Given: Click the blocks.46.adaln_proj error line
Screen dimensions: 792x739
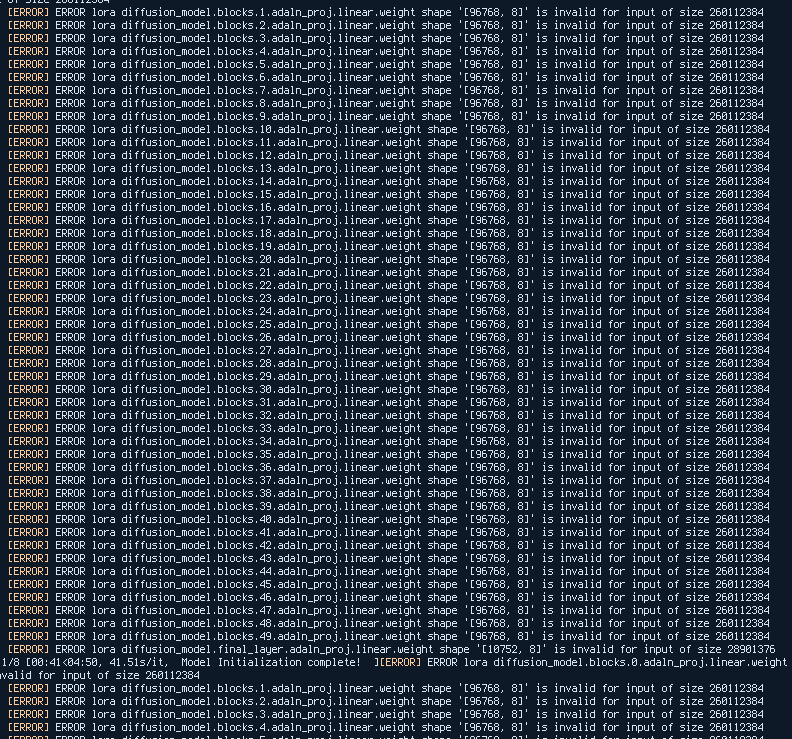Looking at the screenshot, I should [x=388, y=598].
